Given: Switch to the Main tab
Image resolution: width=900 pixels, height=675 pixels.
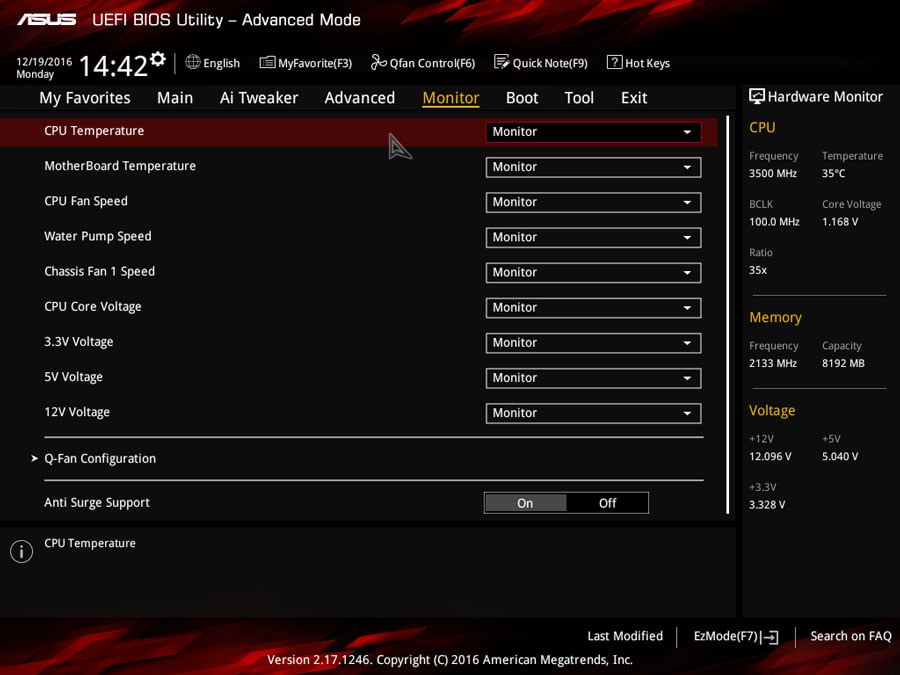Looking at the screenshot, I should 175,98.
